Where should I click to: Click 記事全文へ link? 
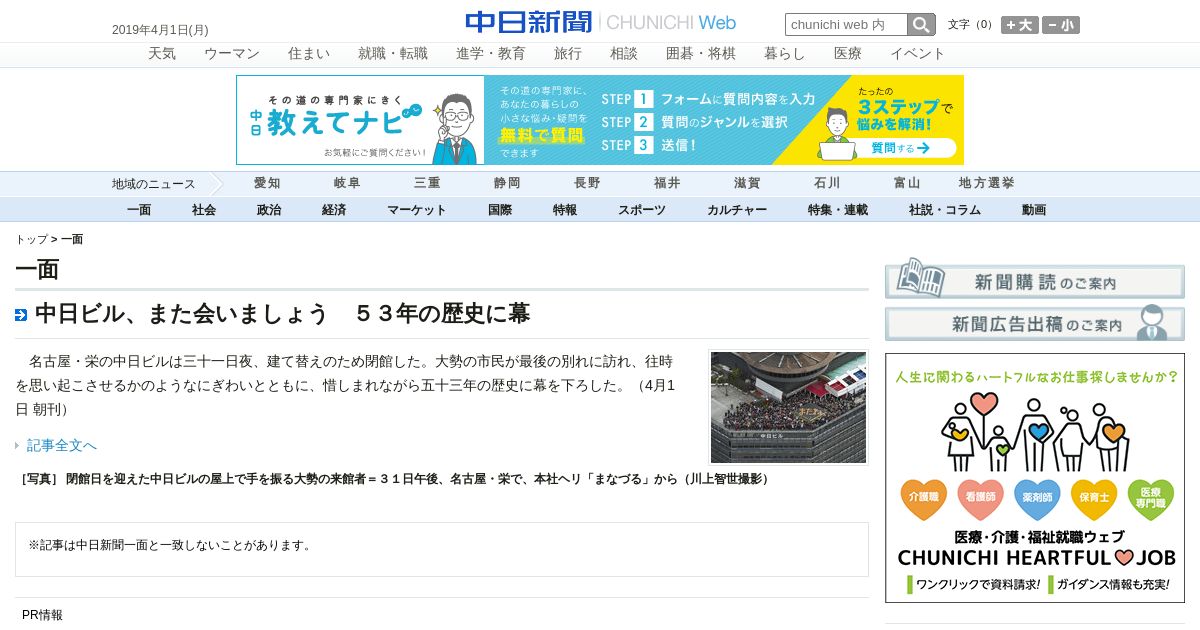[x=62, y=445]
